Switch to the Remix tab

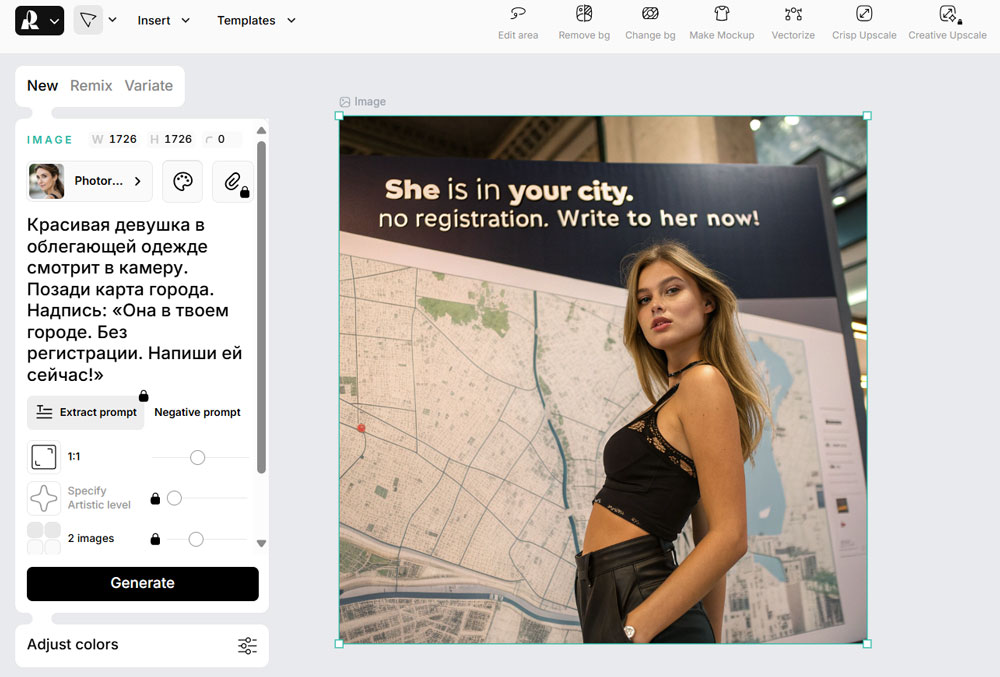tap(91, 86)
